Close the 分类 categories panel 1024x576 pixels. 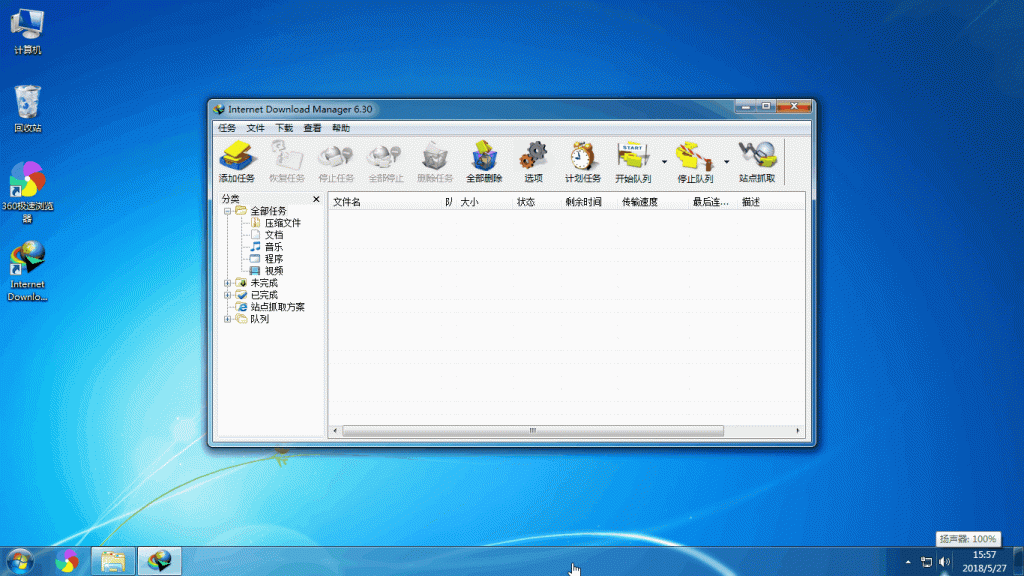316,199
